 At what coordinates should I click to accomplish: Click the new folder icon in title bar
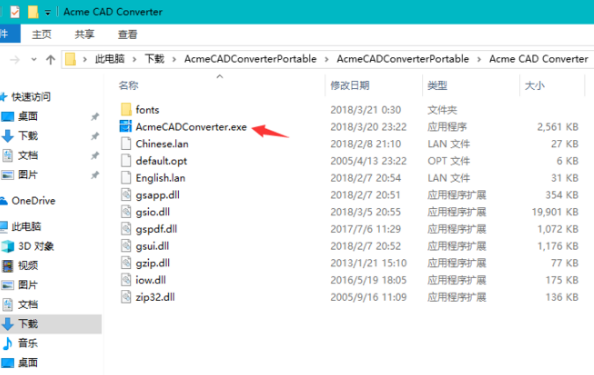33,12
